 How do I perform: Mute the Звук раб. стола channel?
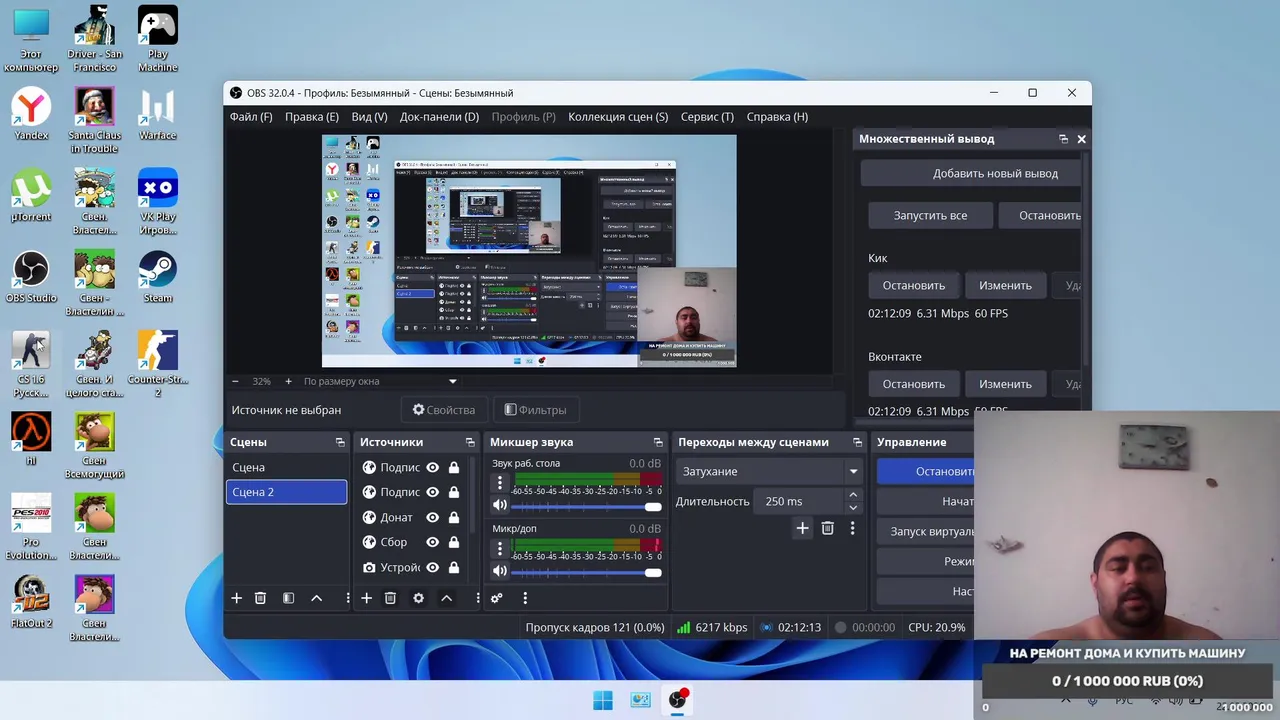coord(500,506)
